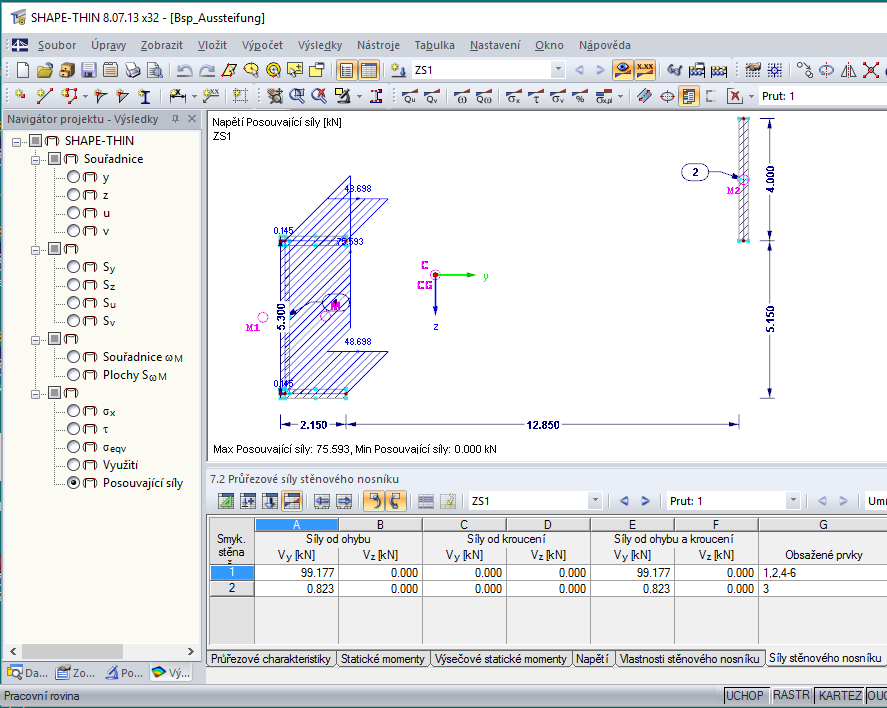Collapse the tree group containing σx
Screen dimensions: 887x708
pyautogui.click(x=35, y=394)
